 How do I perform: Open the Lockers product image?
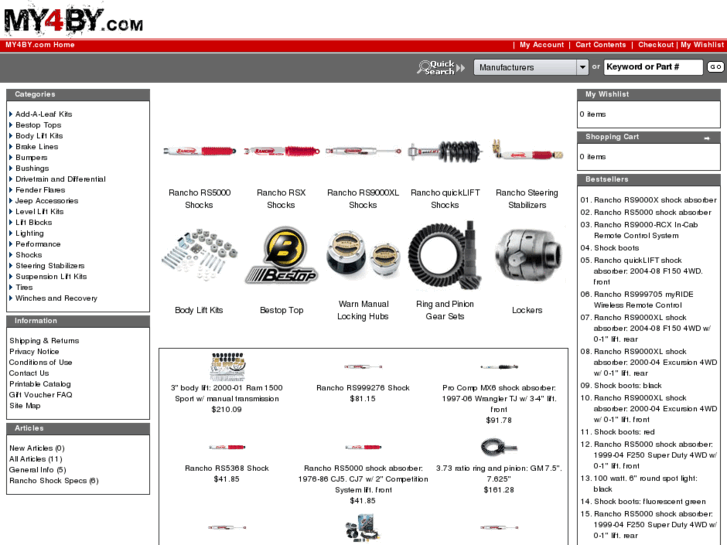(x=527, y=255)
